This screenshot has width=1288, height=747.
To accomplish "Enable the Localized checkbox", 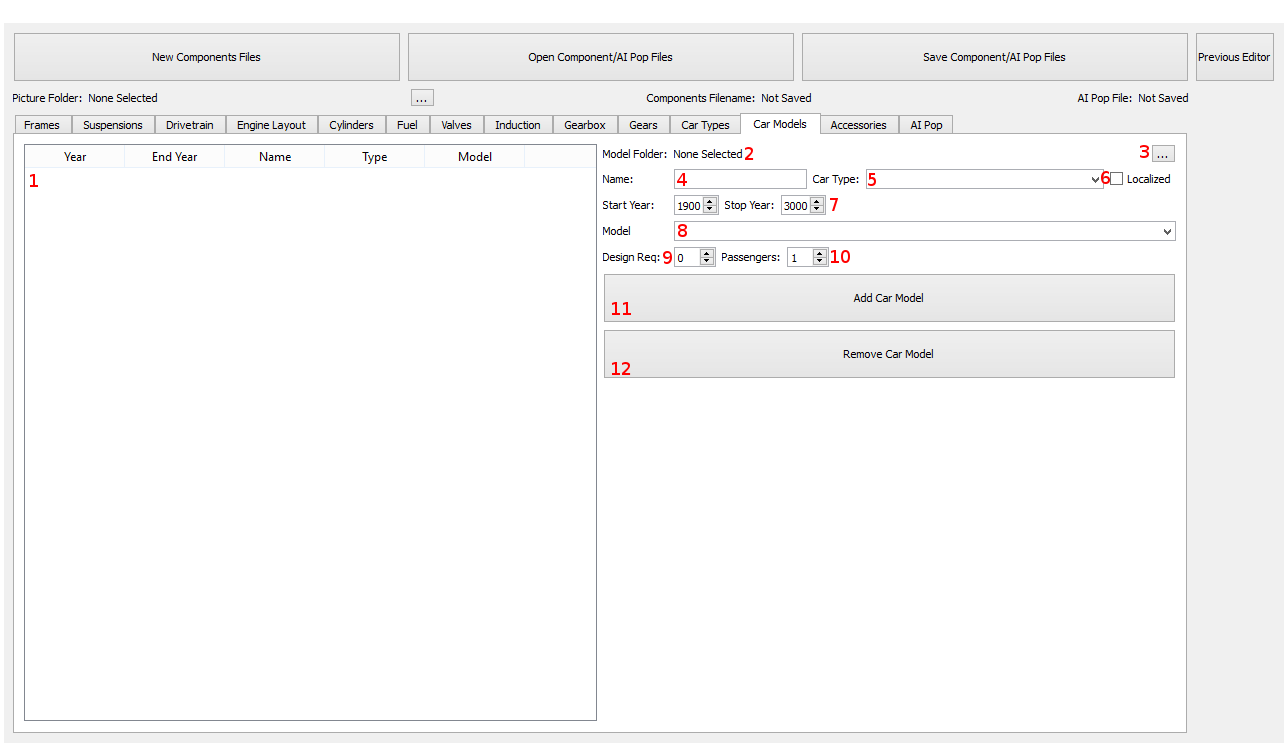I will (1117, 179).
